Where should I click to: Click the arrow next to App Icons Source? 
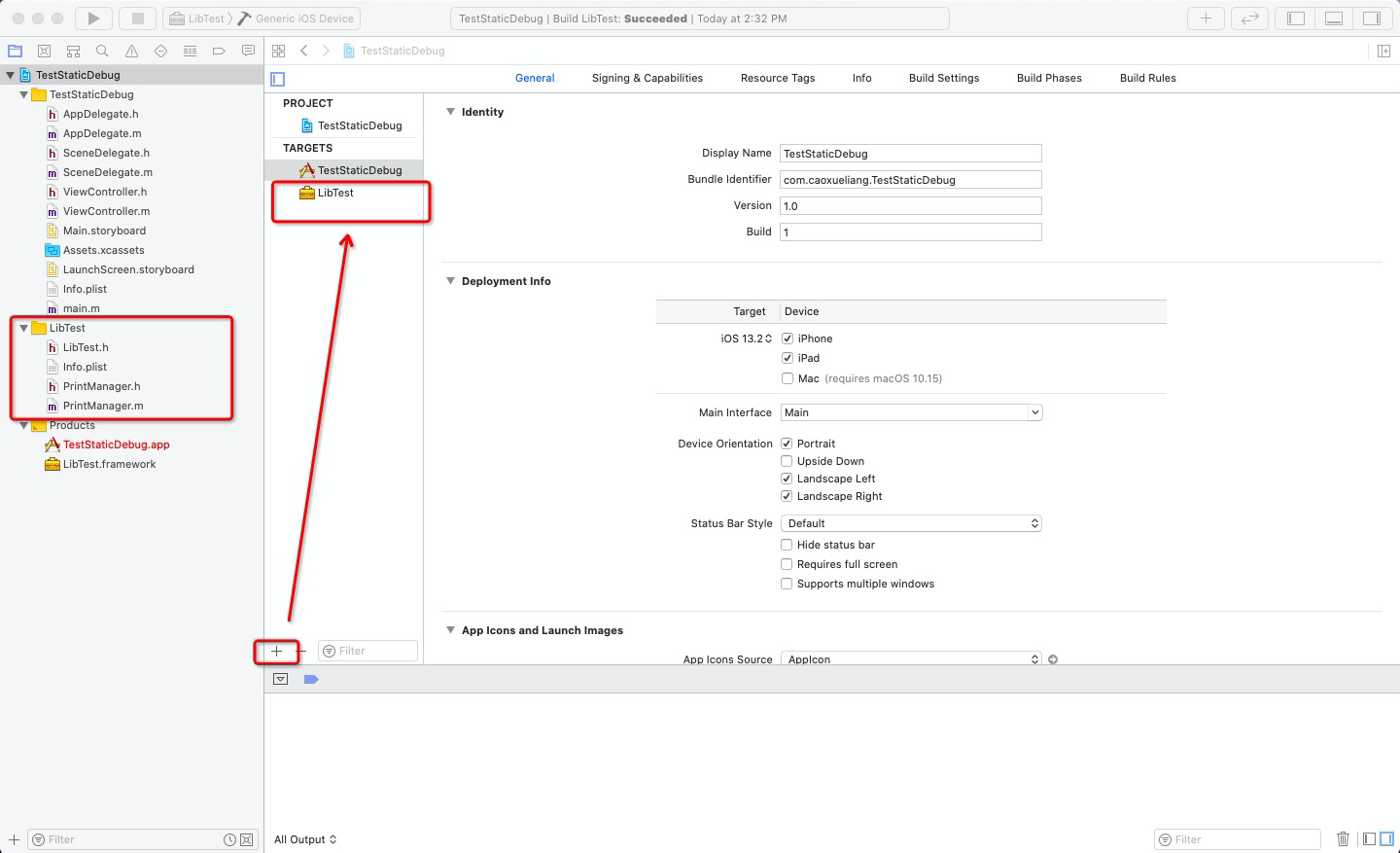pyautogui.click(x=1053, y=659)
